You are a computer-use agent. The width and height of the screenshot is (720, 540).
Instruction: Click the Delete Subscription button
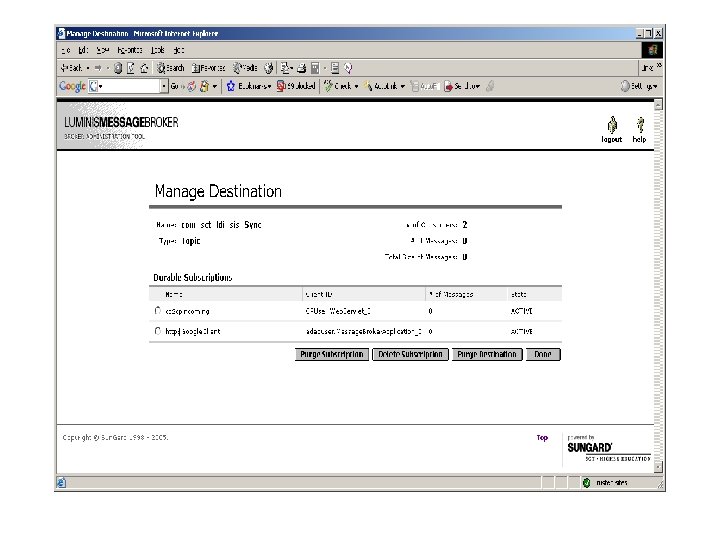[410, 354]
